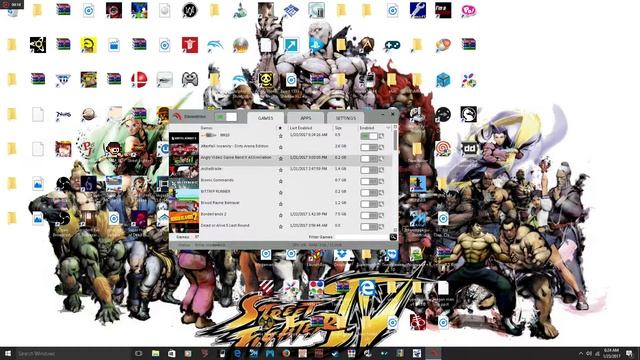This screenshot has height=360, width=640.
Task: Enable the ArcheBlade toggle
Action: 369,170
